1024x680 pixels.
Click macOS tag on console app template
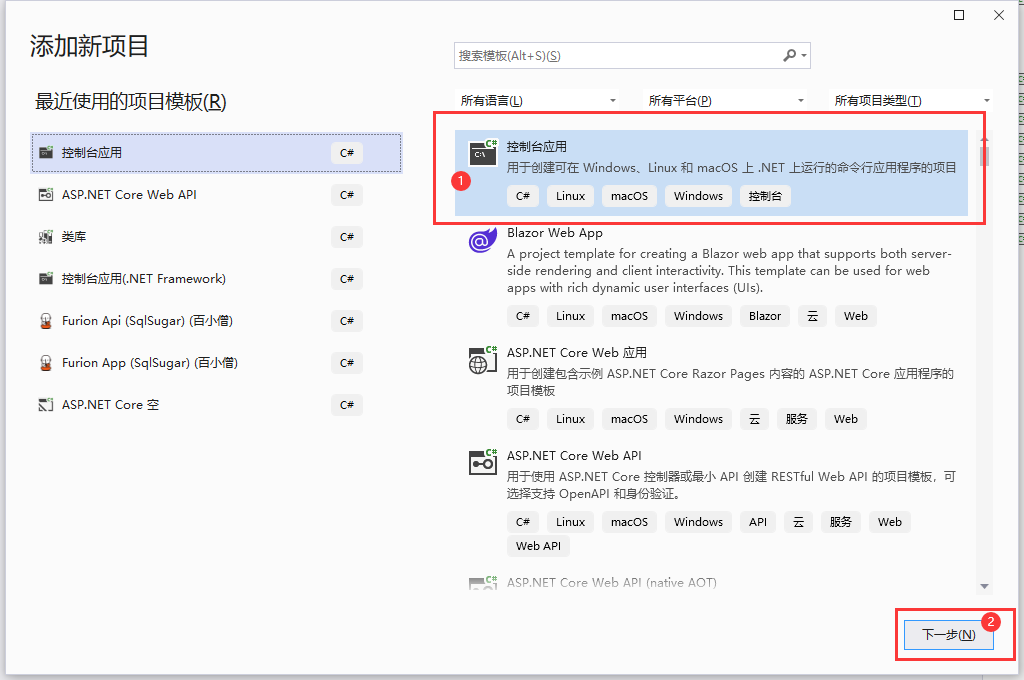coord(629,196)
